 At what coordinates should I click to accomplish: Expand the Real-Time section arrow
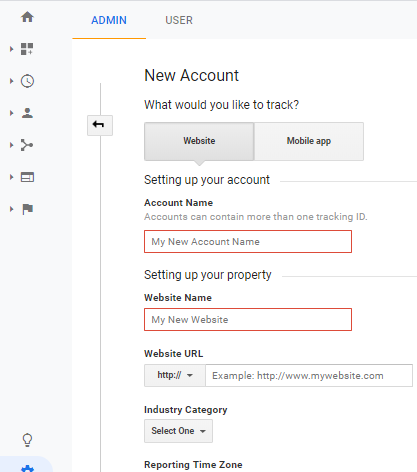[x=12, y=81]
